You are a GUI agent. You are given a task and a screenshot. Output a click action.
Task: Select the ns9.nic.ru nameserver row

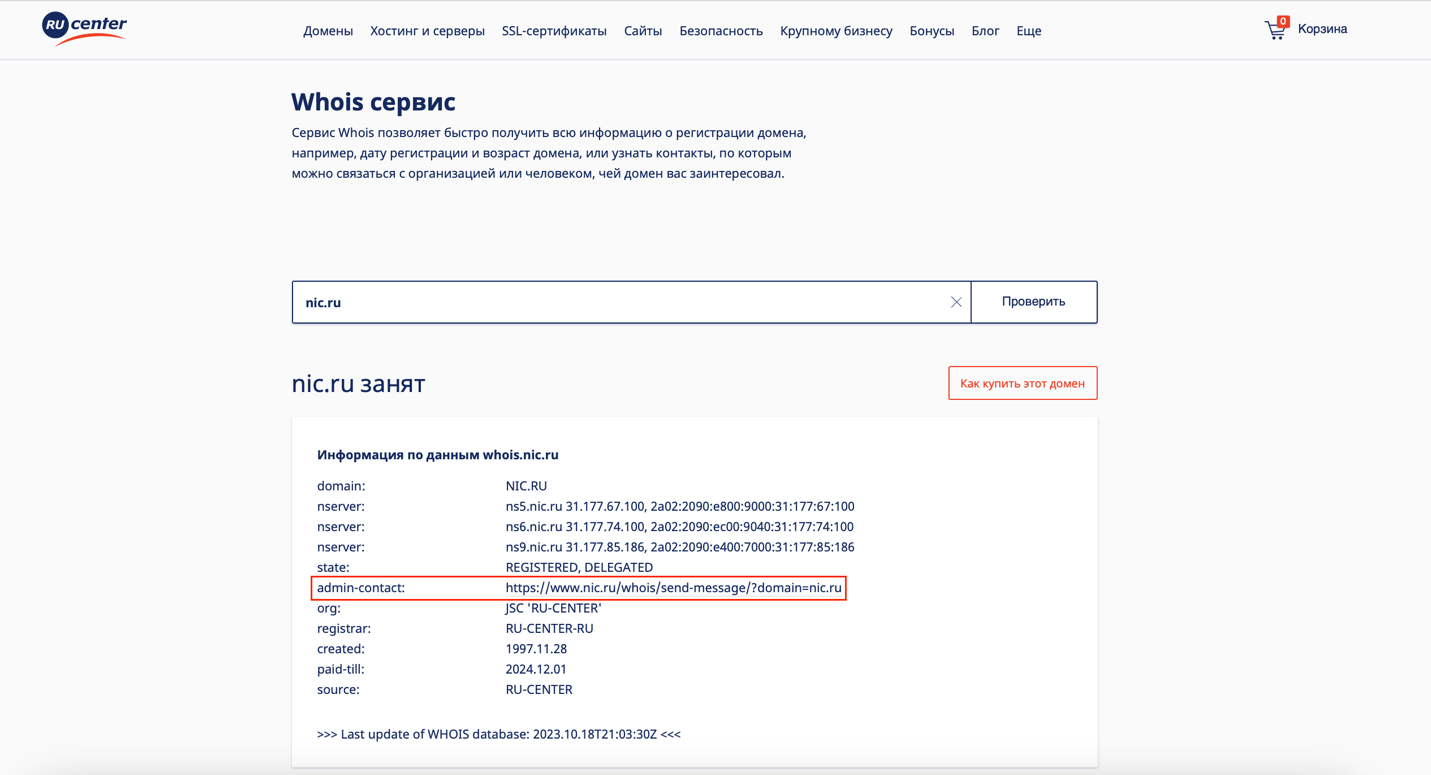pos(585,547)
